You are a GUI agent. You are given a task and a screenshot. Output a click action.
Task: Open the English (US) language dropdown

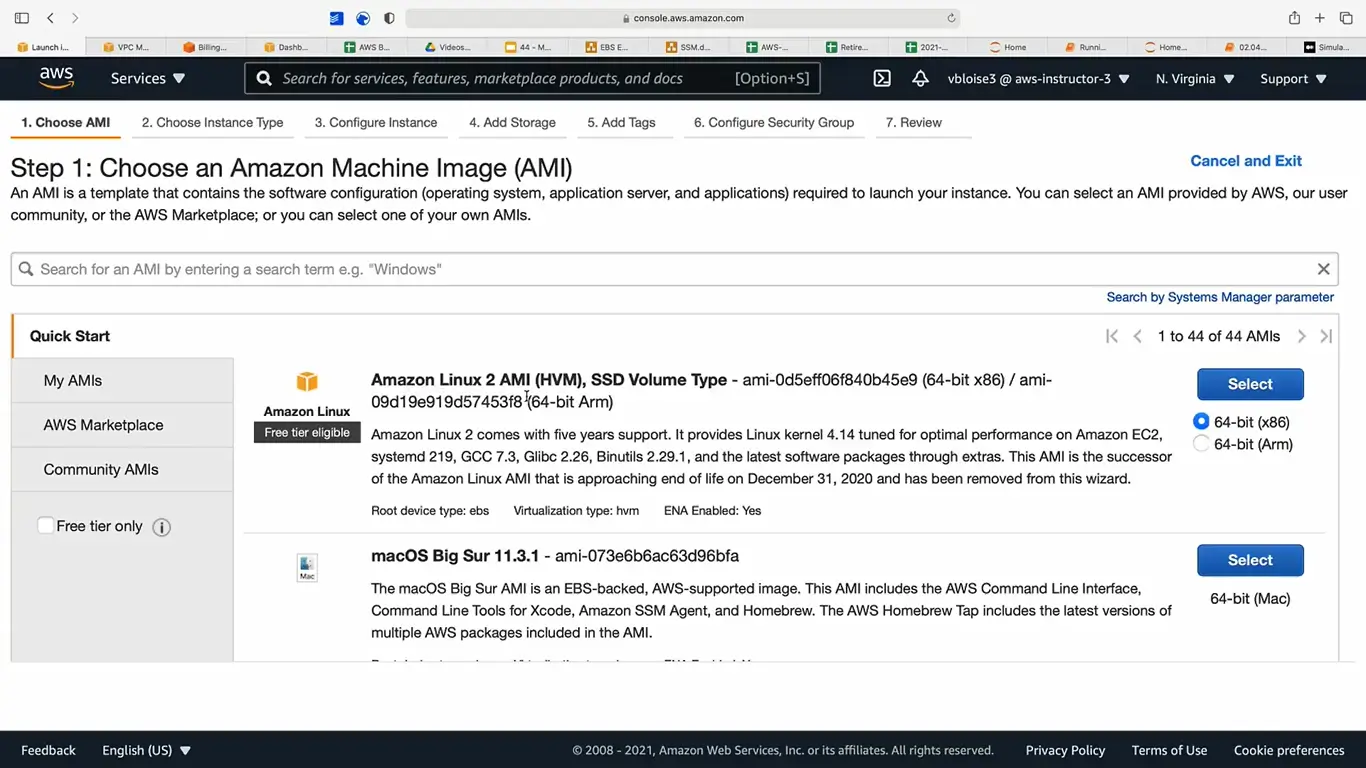point(146,750)
